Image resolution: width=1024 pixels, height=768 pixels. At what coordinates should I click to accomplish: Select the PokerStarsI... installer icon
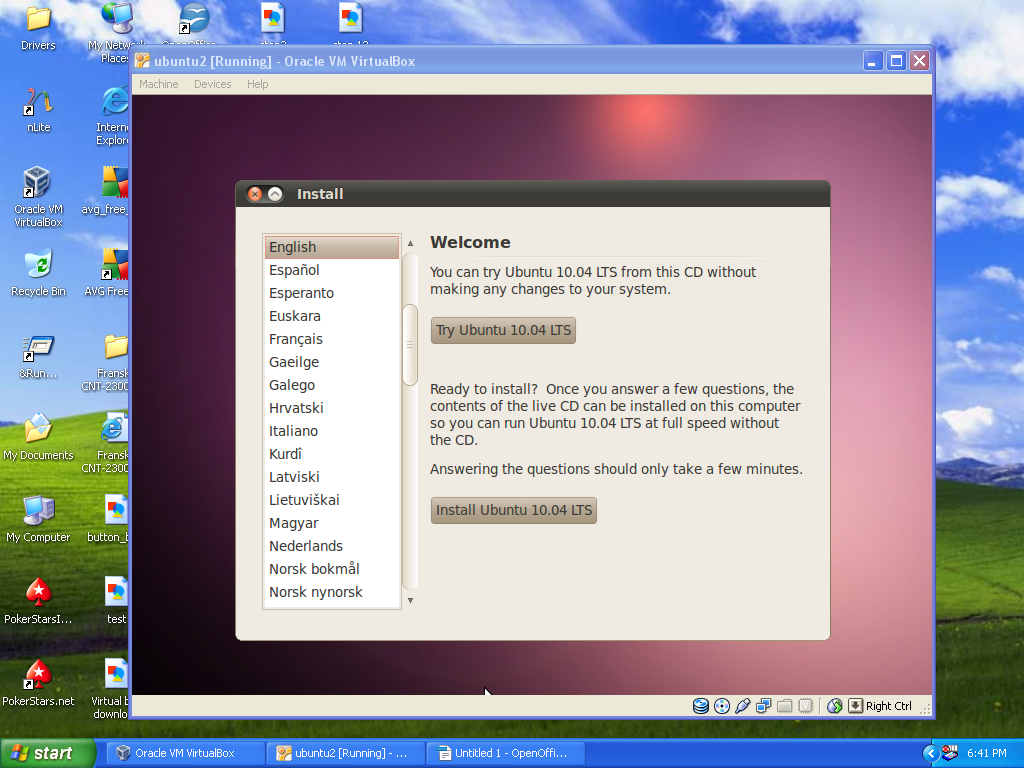pyautogui.click(x=39, y=601)
